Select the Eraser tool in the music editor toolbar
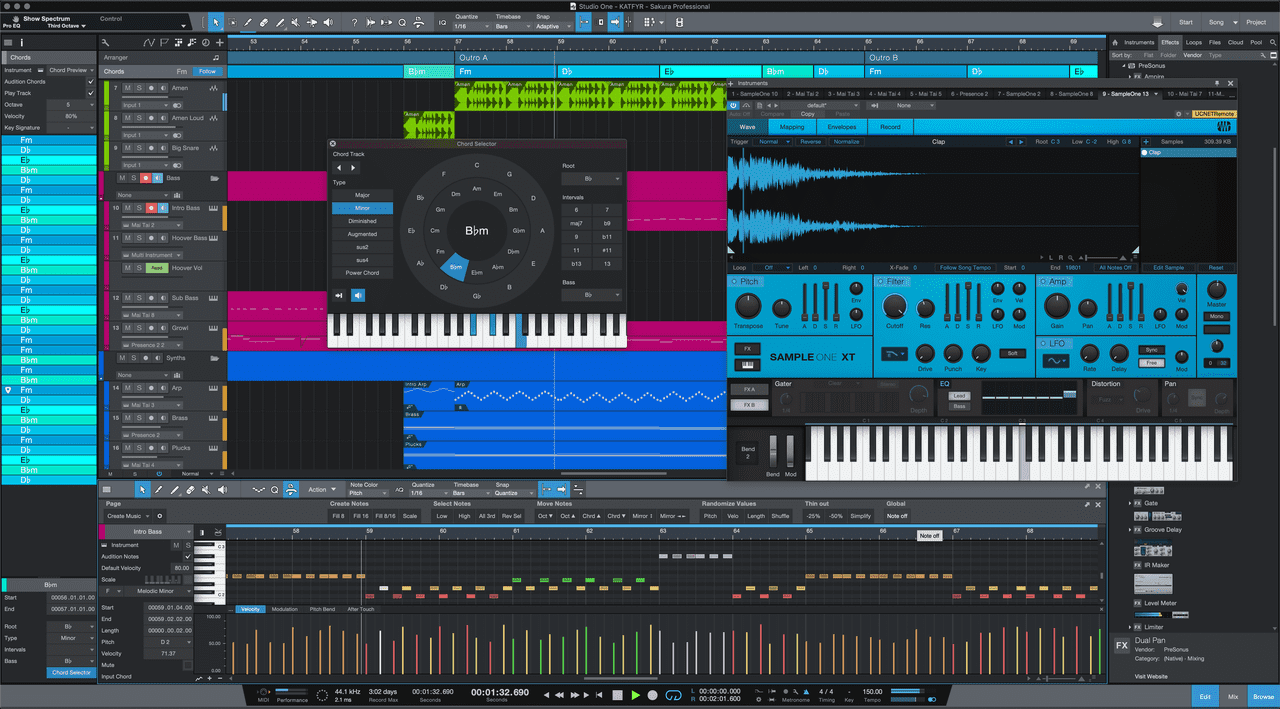1280x709 pixels. point(190,489)
